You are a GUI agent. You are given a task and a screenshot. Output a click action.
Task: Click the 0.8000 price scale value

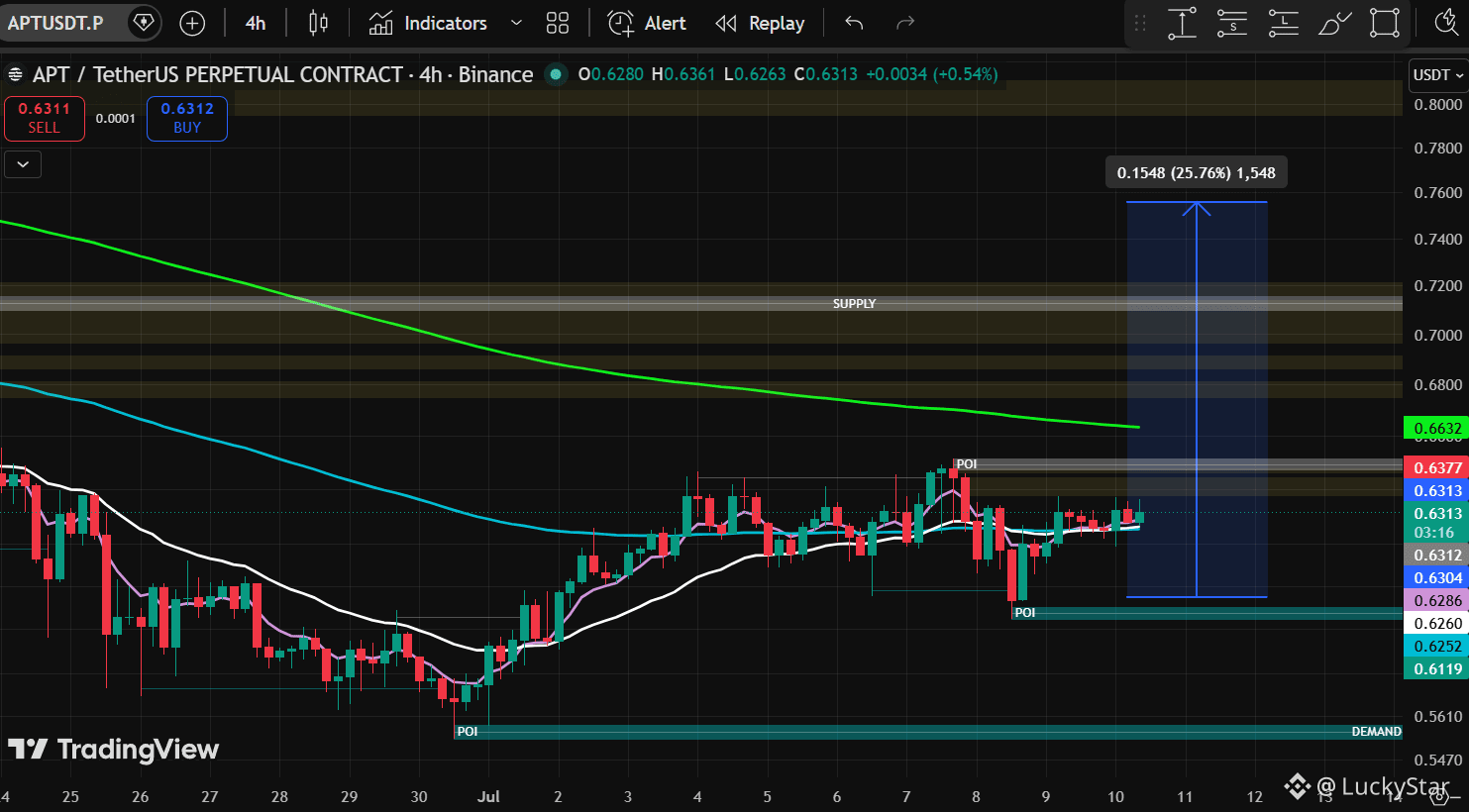click(x=1438, y=104)
